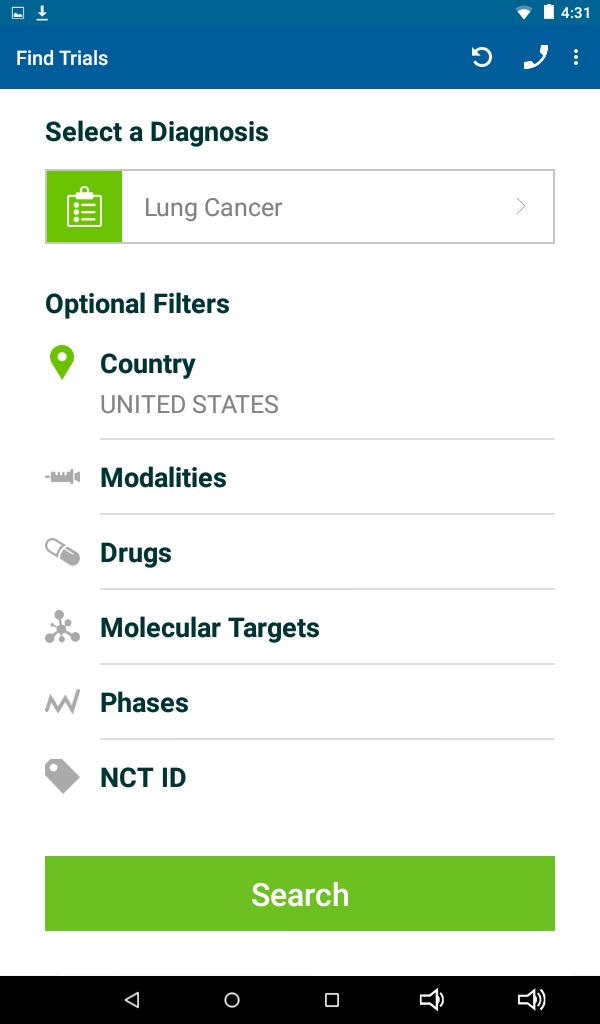The width and height of the screenshot is (600, 1024).
Task: Tap the phone call icon
Action: (x=535, y=57)
